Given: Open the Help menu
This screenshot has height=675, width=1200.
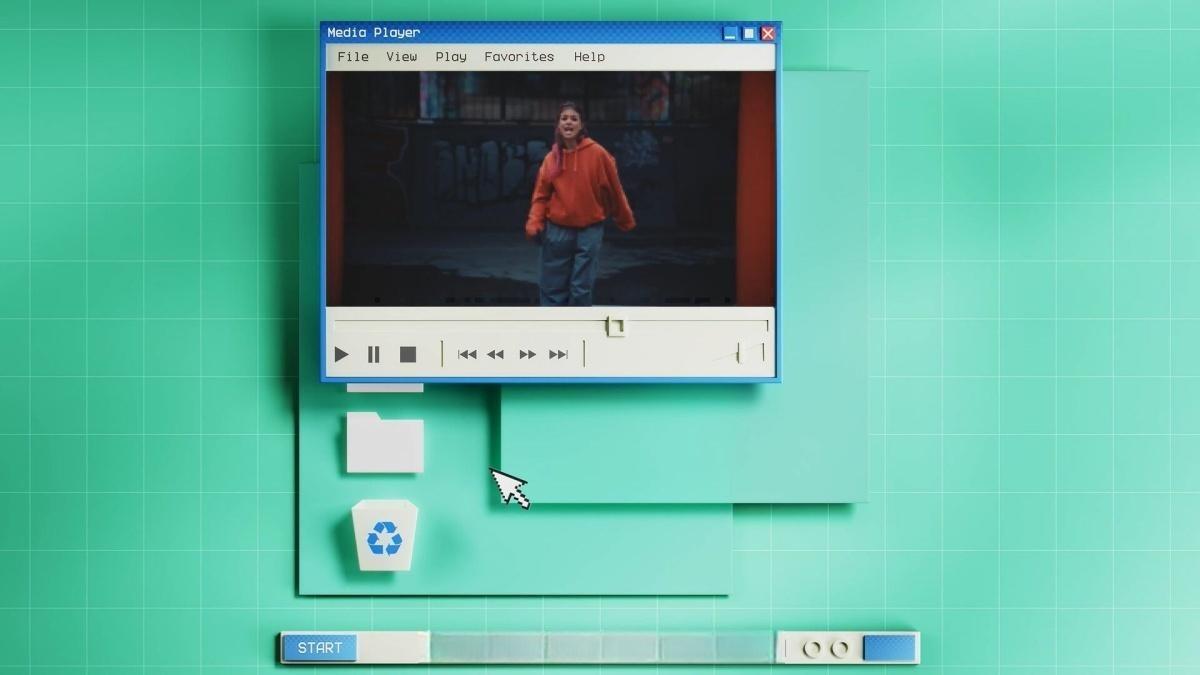Looking at the screenshot, I should point(588,57).
